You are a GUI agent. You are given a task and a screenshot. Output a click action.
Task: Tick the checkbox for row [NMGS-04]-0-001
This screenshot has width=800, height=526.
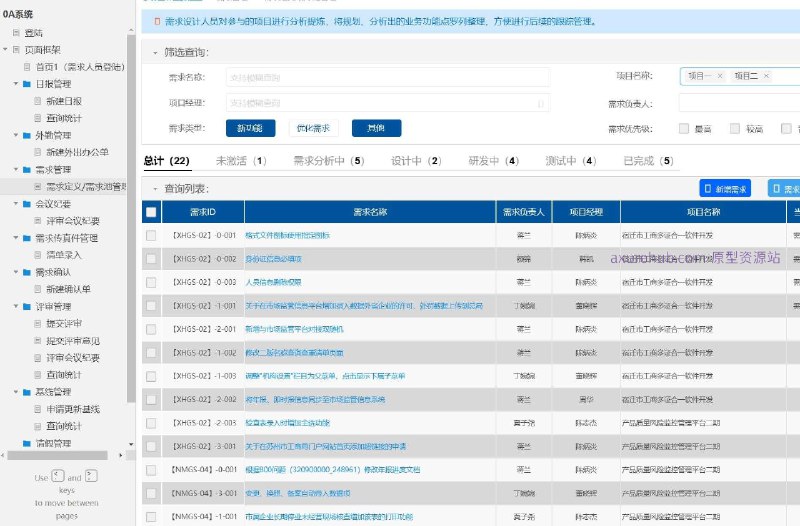coord(151,470)
